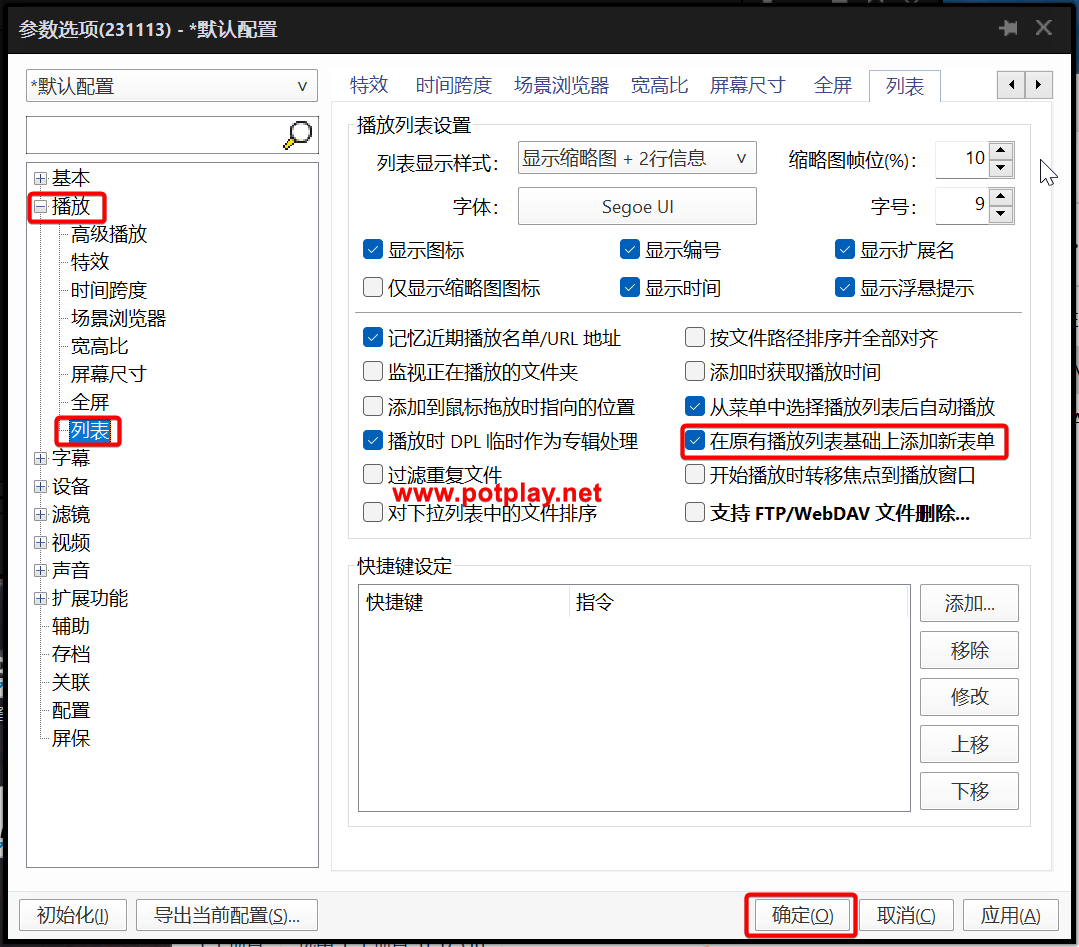Toggle 显示图标 checkbox
The width and height of the screenshot is (1079, 947).
[x=372, y=249]
